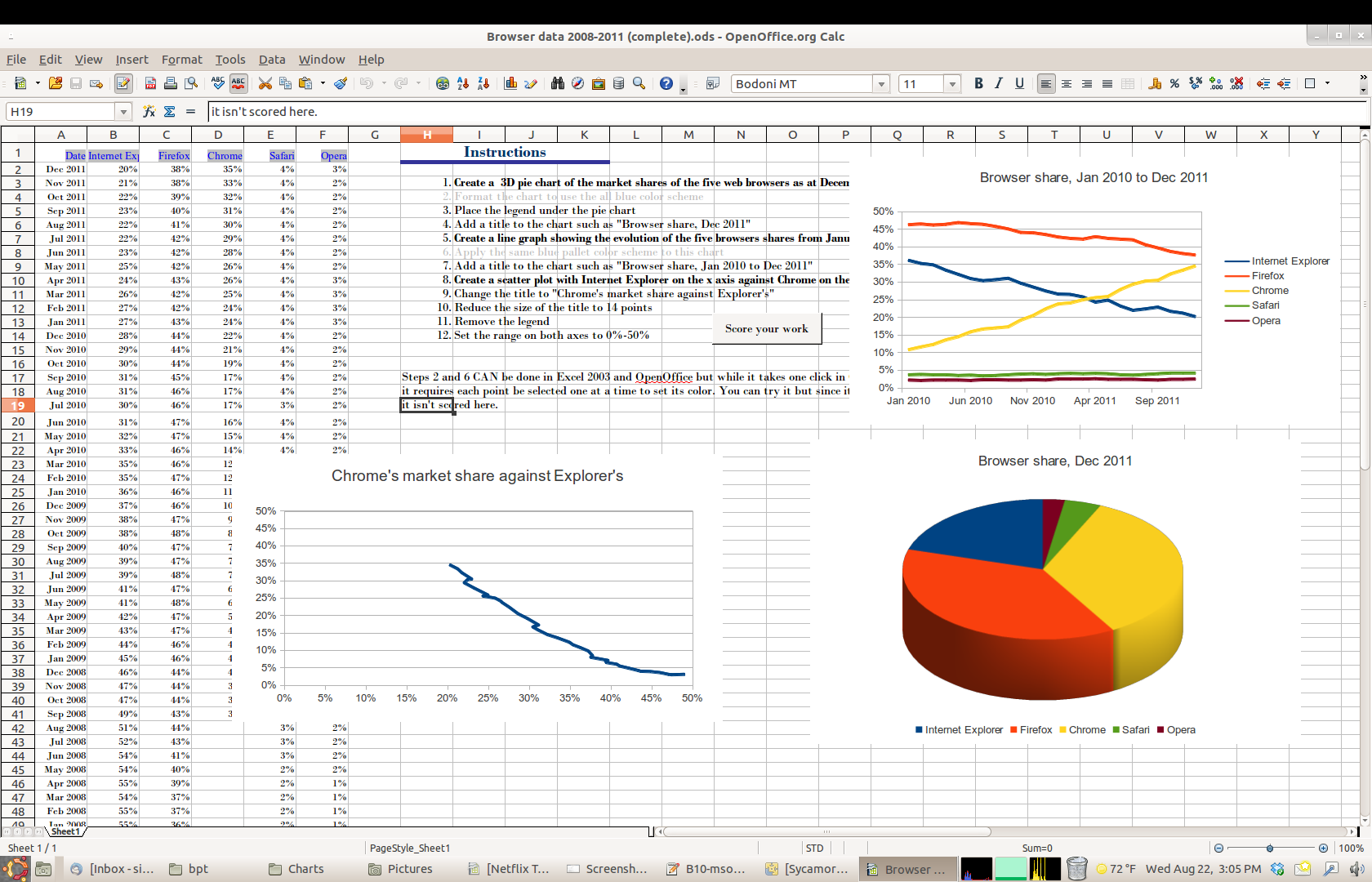Toggle AutoSpellcheck
Viewport: 1372px width, 882px height.
pyautogui.click(x=238, y=83)
